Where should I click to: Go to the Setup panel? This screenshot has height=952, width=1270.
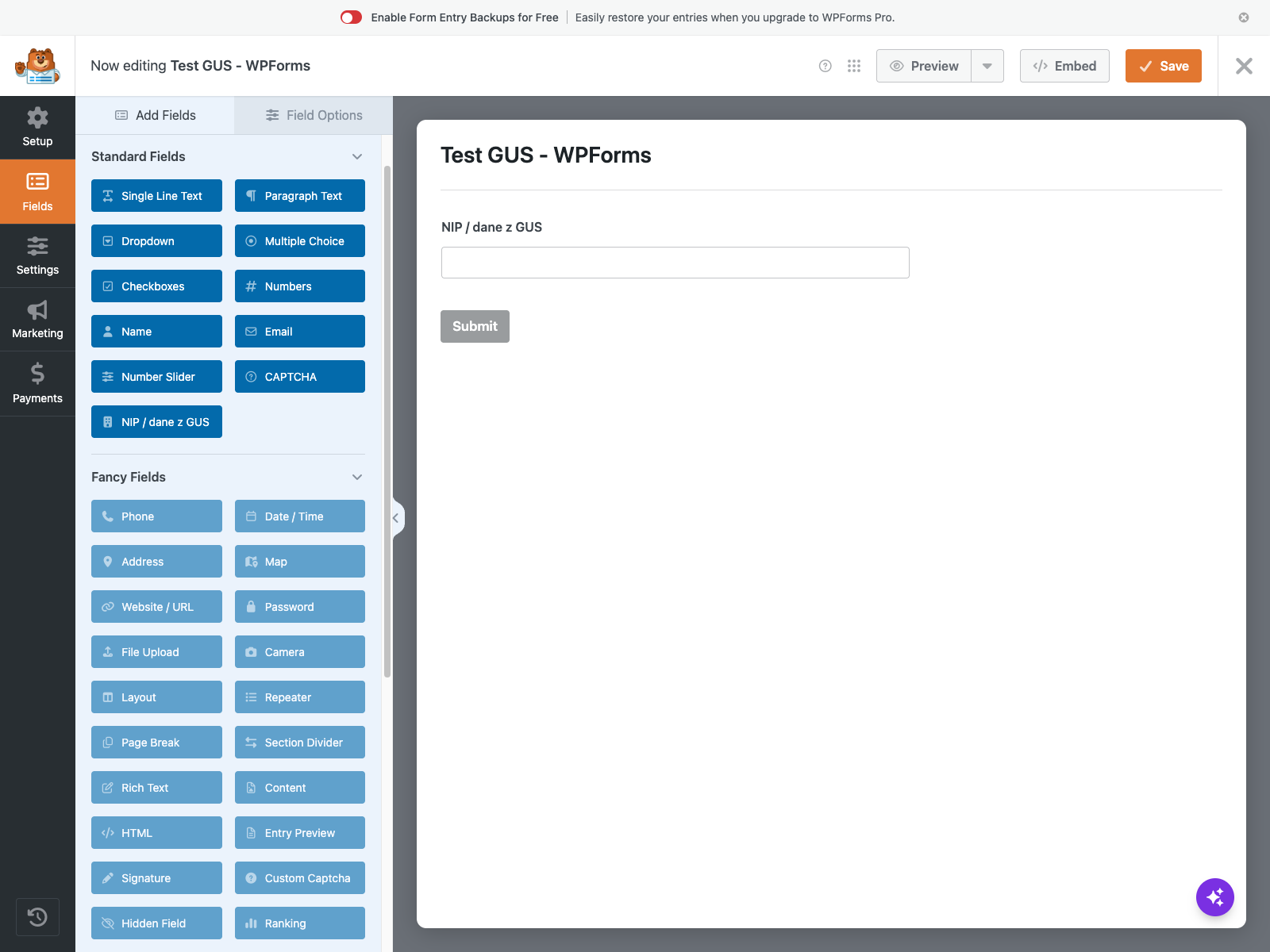pos(37,128)
